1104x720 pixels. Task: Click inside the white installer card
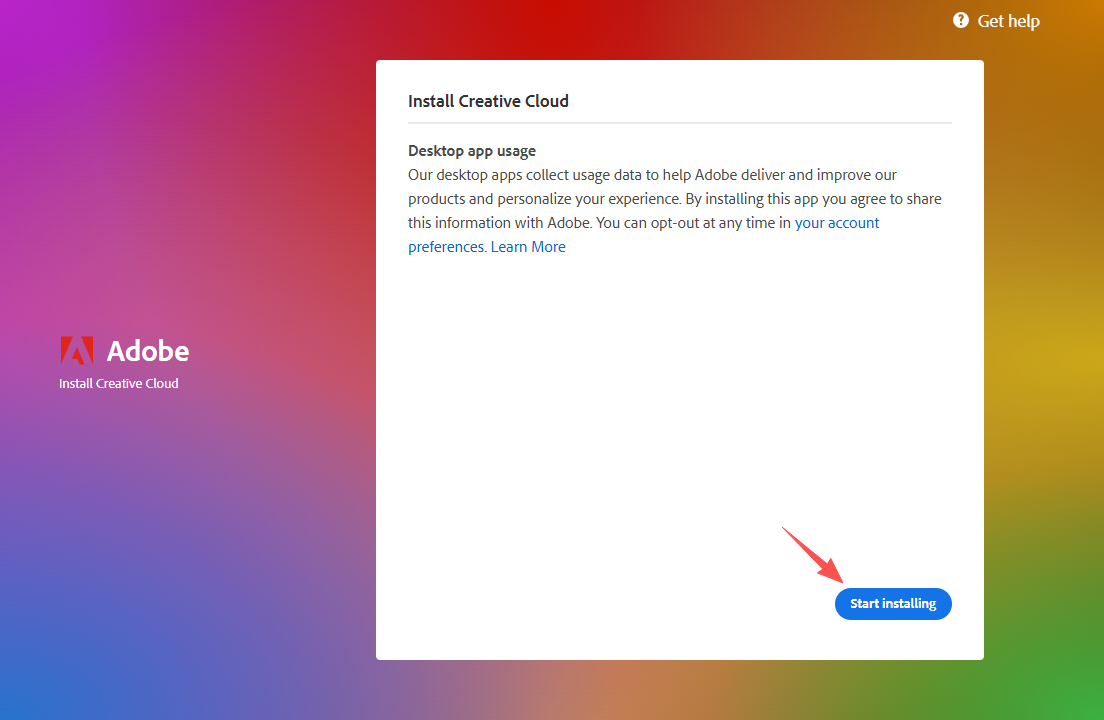[x=680, y=400]
